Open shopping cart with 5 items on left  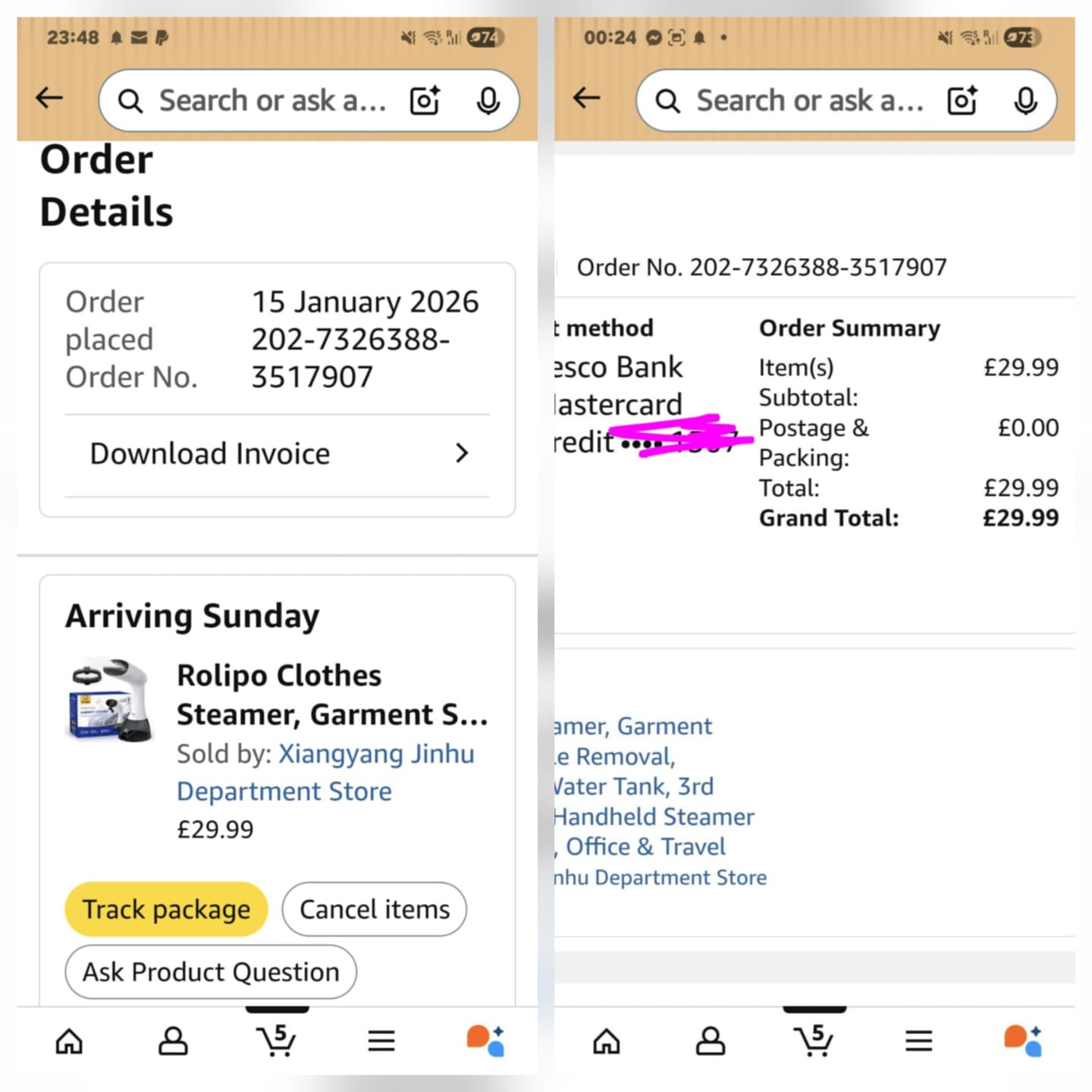tap(277, 1040)
